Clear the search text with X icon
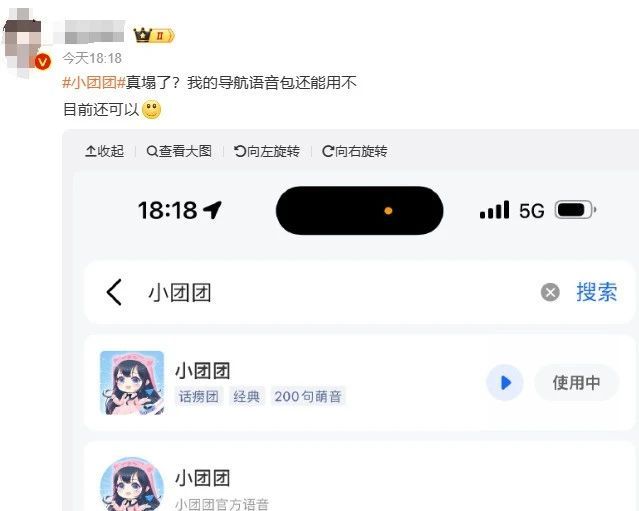The height and width of the screenshot is (511, 639). pos(550,292)
